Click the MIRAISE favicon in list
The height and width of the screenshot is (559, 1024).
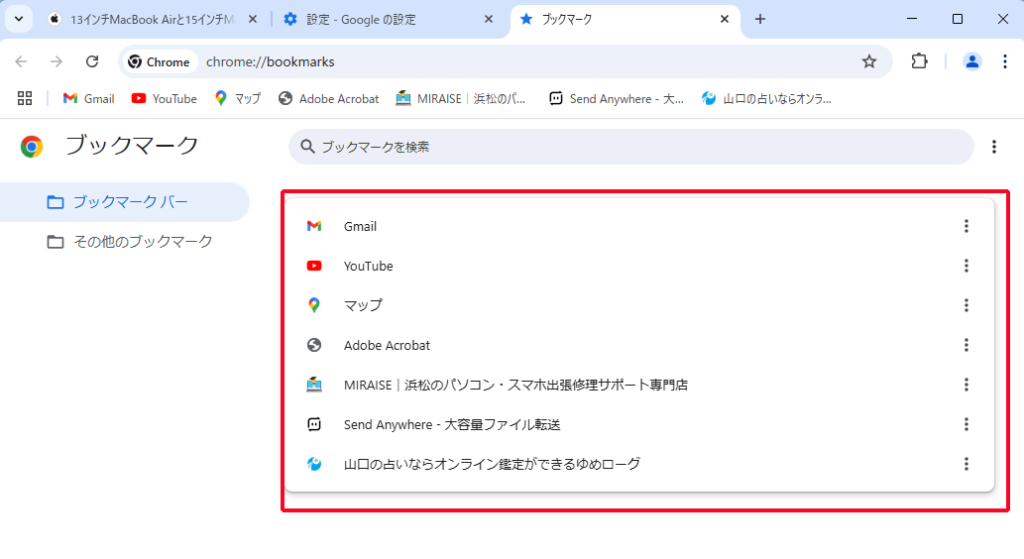[314, 385]
